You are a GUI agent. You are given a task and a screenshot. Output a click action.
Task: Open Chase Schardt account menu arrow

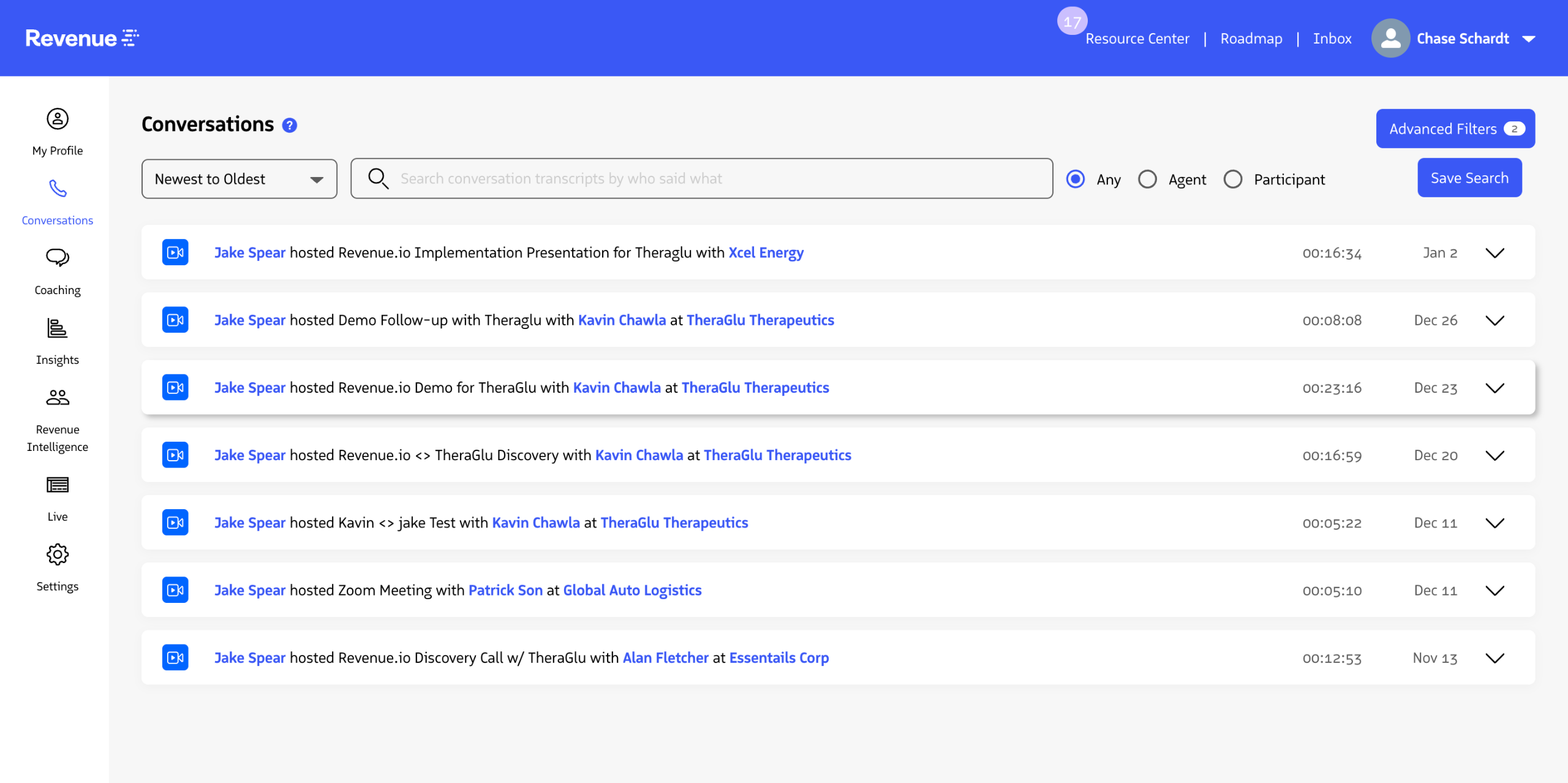click(1529, 39)
